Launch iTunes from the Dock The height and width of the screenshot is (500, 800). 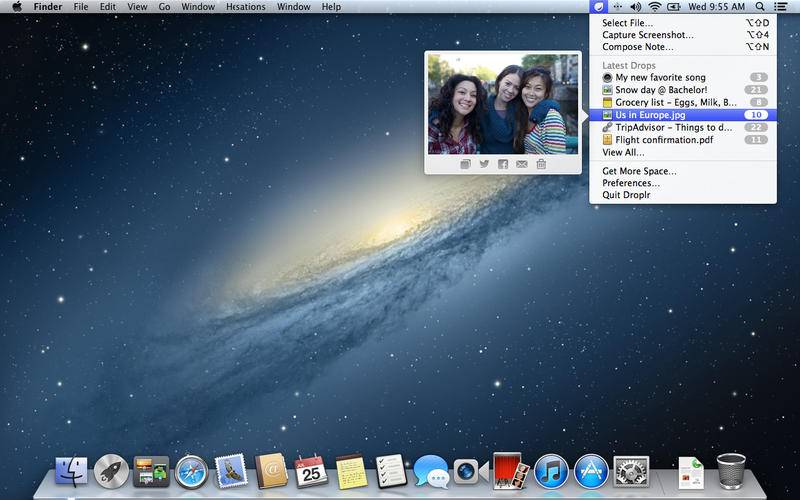point(551,470)
